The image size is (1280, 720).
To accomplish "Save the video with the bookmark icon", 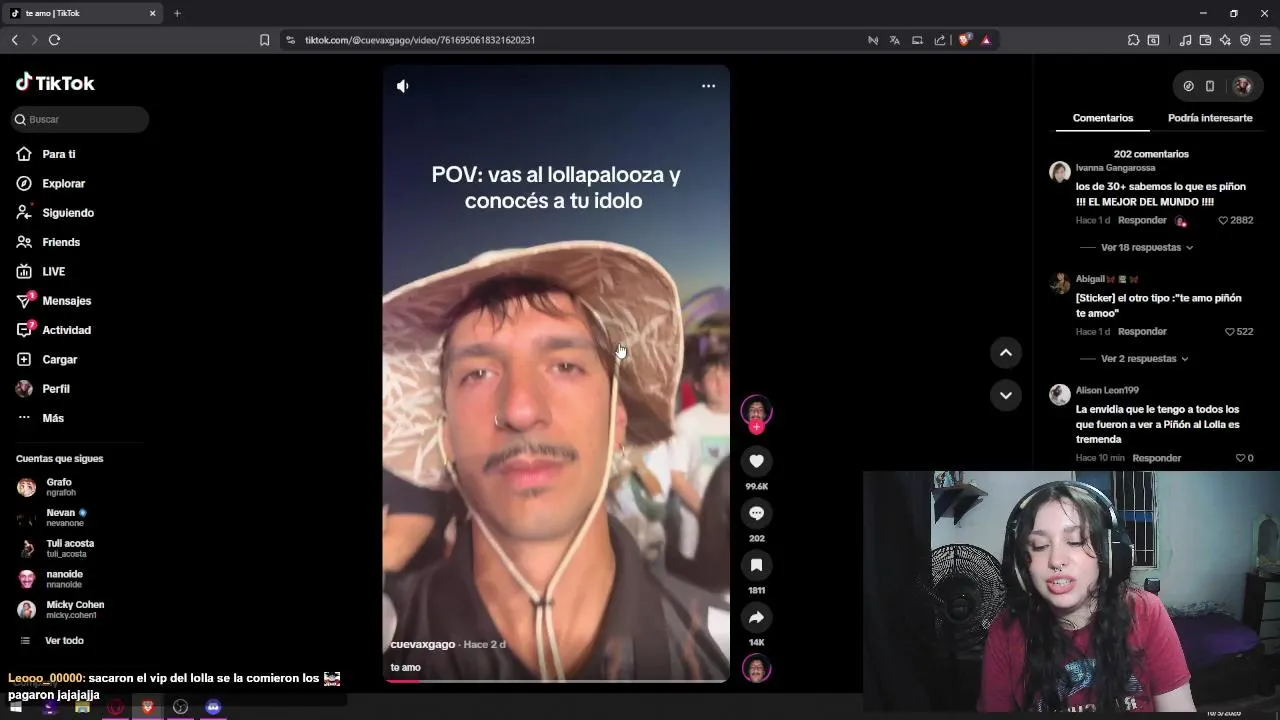I will click(x=756, y=565).
